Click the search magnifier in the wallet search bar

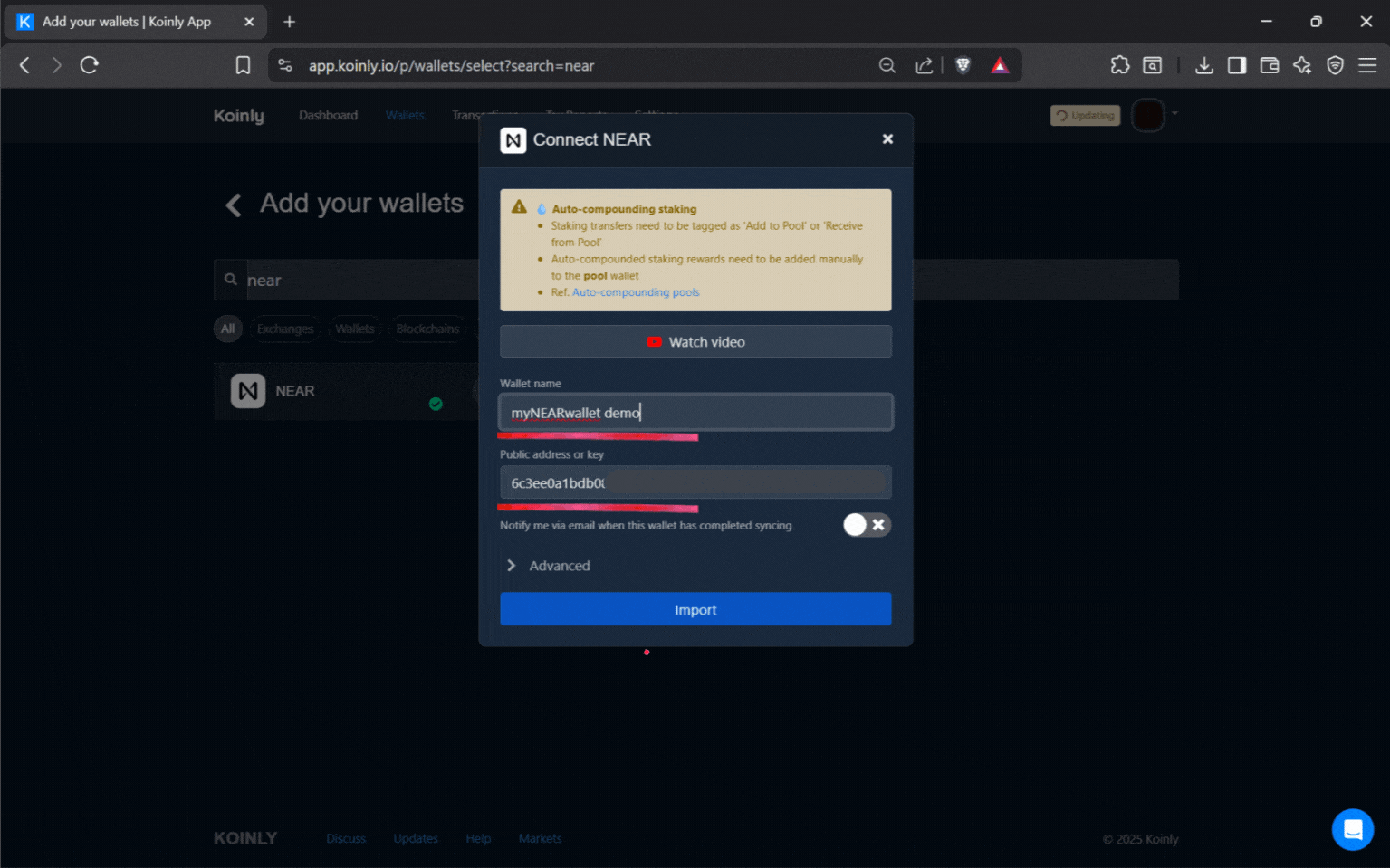[231, 280]
